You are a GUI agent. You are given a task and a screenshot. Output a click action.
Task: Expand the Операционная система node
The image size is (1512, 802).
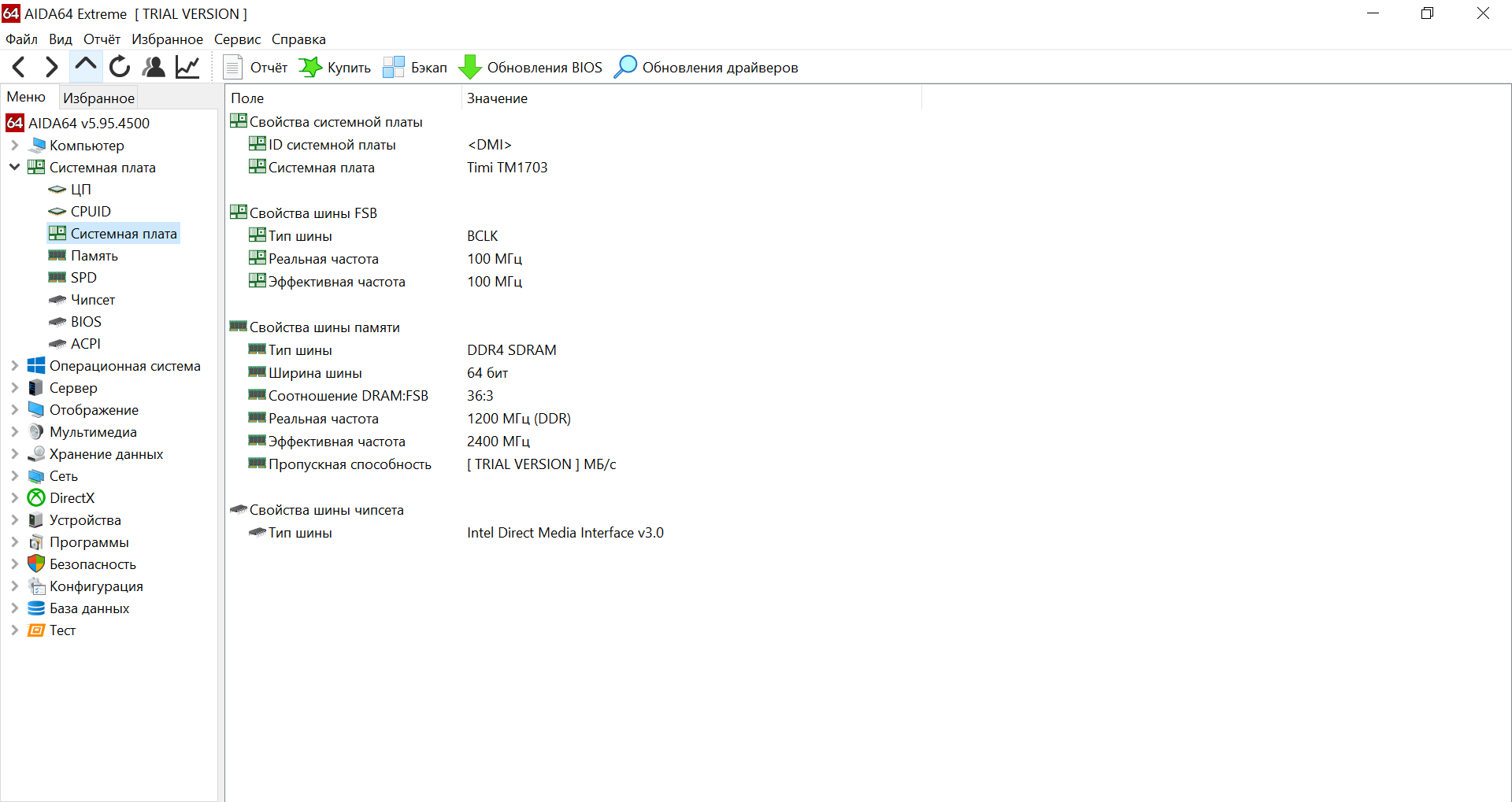(x=14, y=365)
